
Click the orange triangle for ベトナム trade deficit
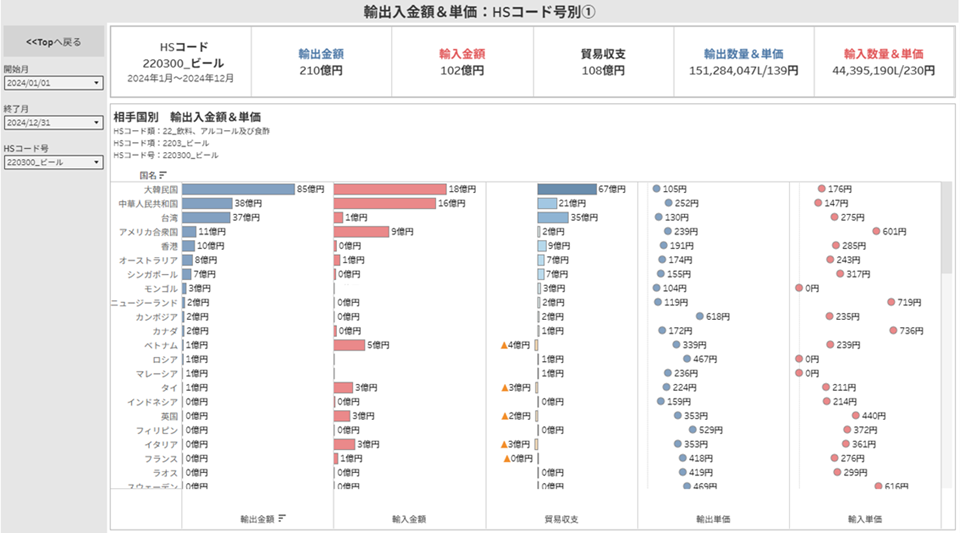pos(505,345)
